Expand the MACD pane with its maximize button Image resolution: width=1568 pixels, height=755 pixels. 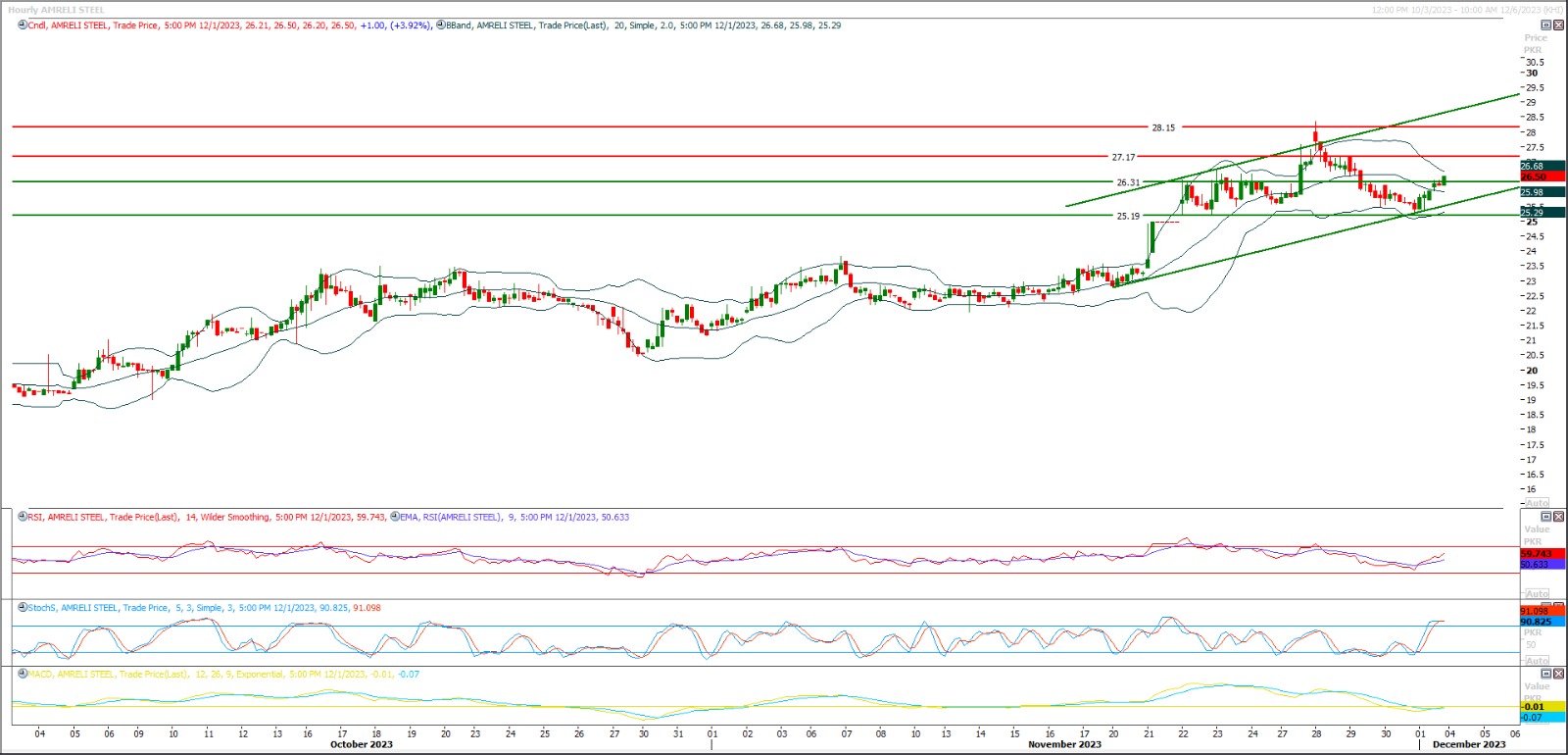pos(1546,675)
